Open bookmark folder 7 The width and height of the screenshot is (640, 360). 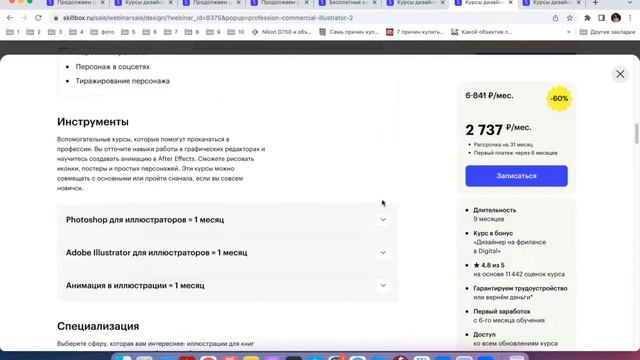pyautogui.click(x=170, y=32)
